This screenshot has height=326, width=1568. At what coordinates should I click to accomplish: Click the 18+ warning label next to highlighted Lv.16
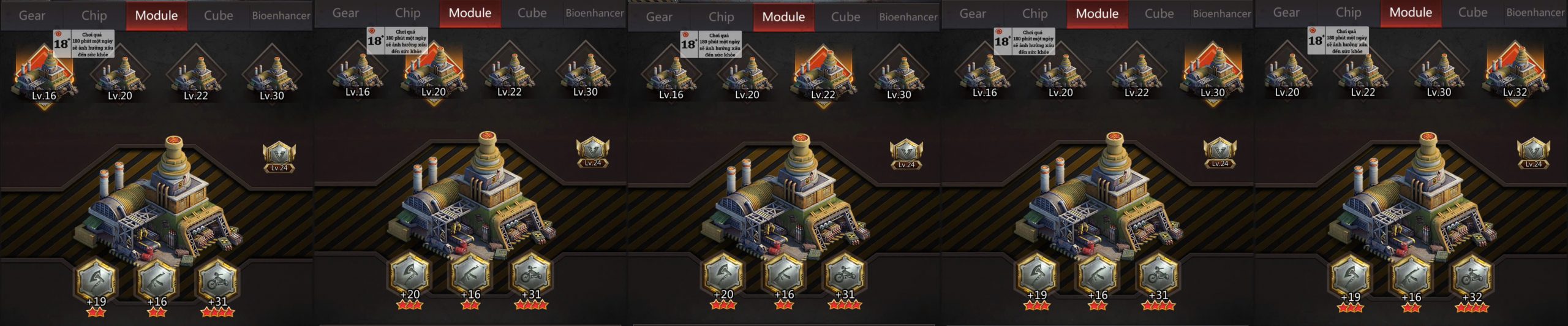click(84, 44)
